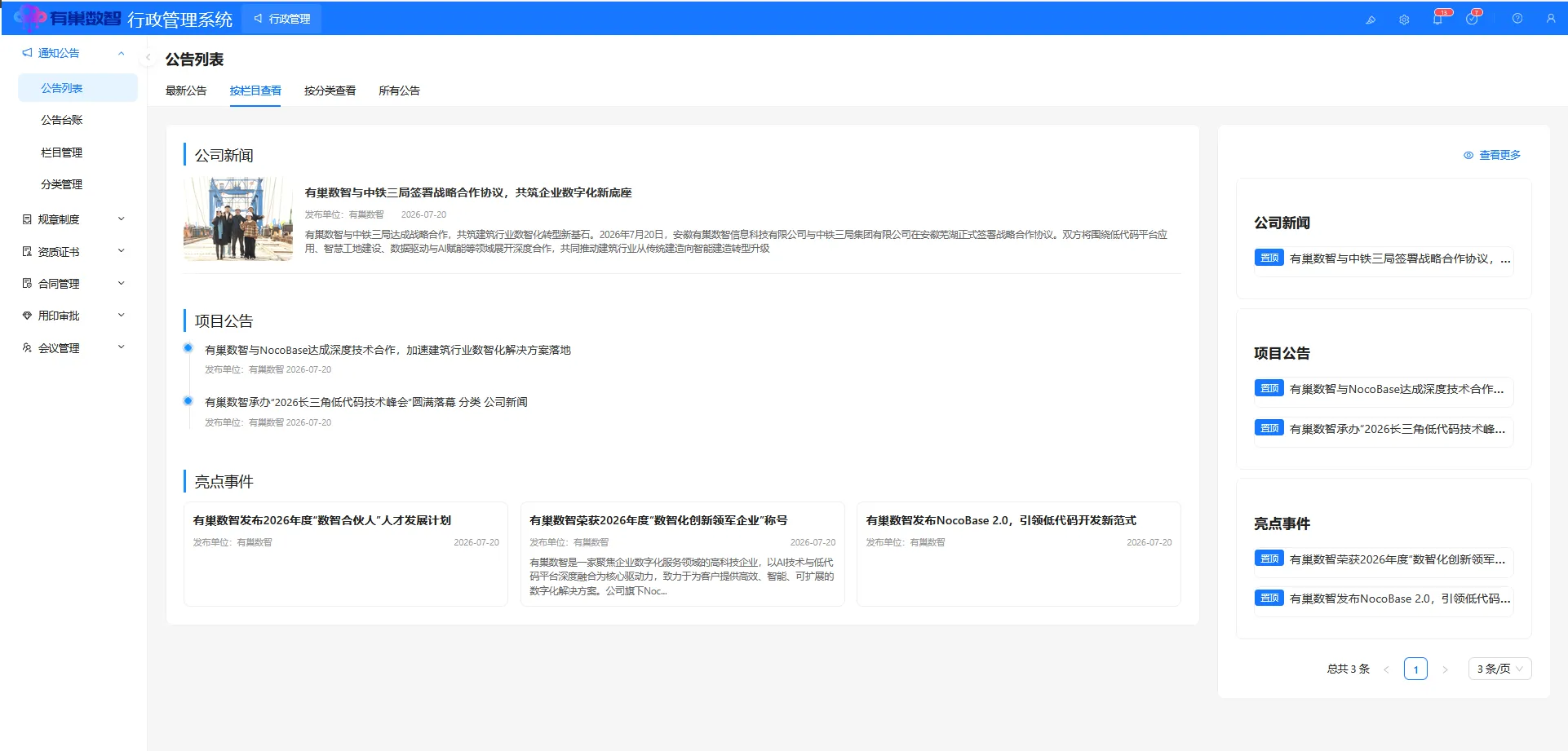
Task: Open NocoBase深度技术合作 project announcement
Action: pos(388,350)
